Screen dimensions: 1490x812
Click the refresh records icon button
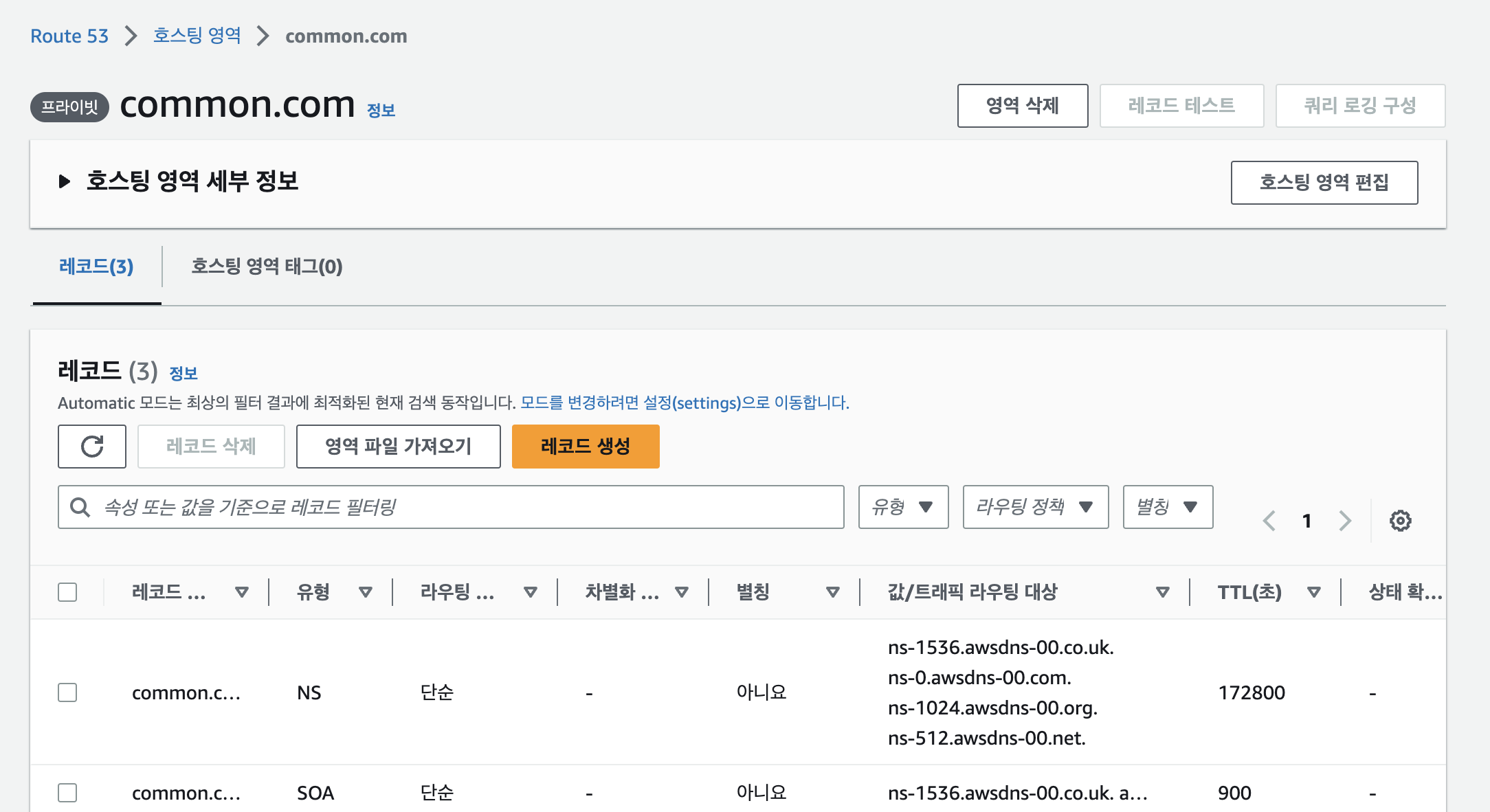[x=92, y=447]
